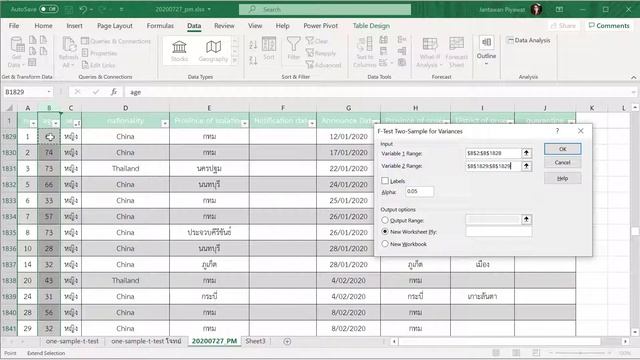The height and width of the screenshot is (360, 640).
Task: Select the Geography data type
Action: tap(213, 51)
